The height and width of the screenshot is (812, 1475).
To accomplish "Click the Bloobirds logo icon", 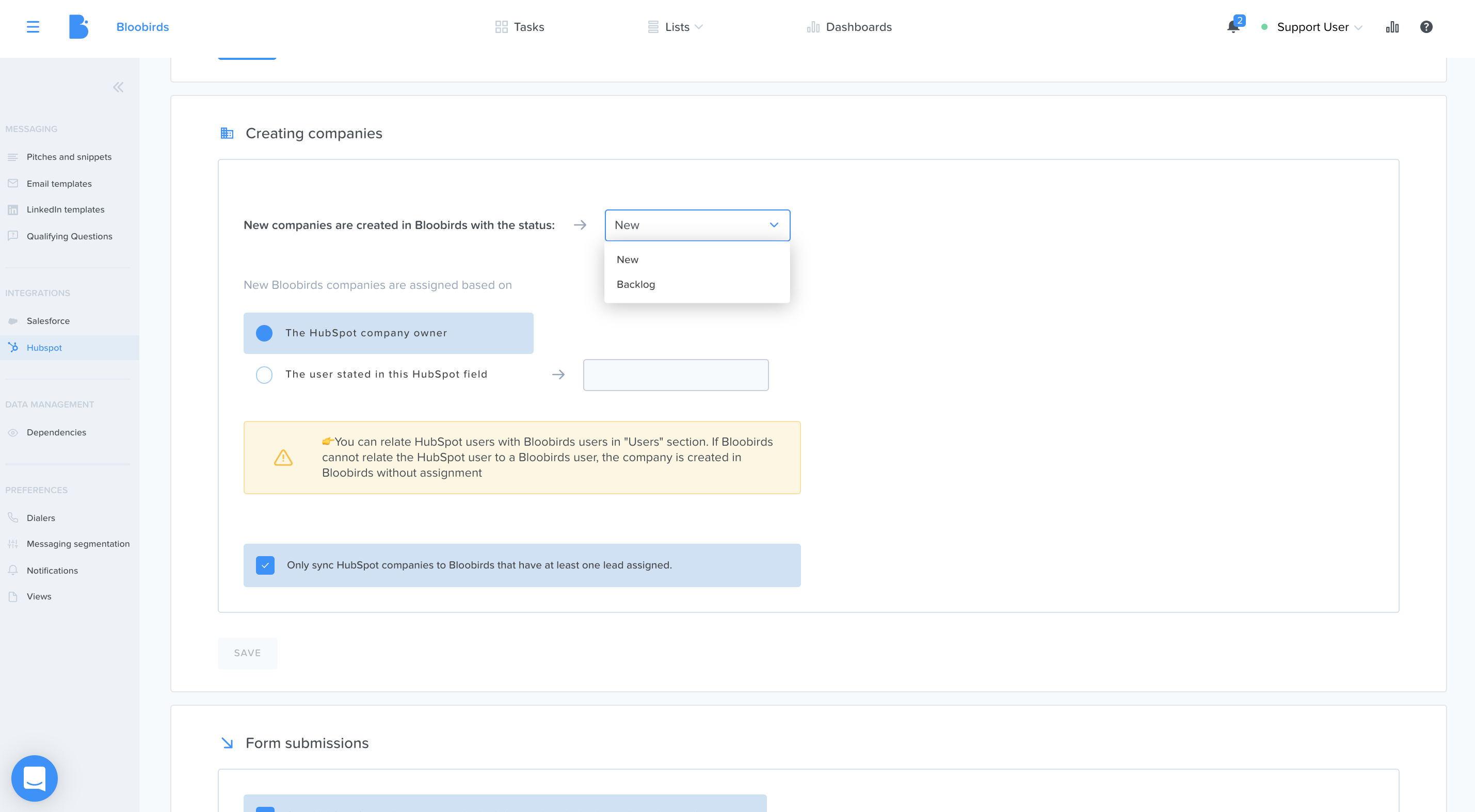I will 78,27.
